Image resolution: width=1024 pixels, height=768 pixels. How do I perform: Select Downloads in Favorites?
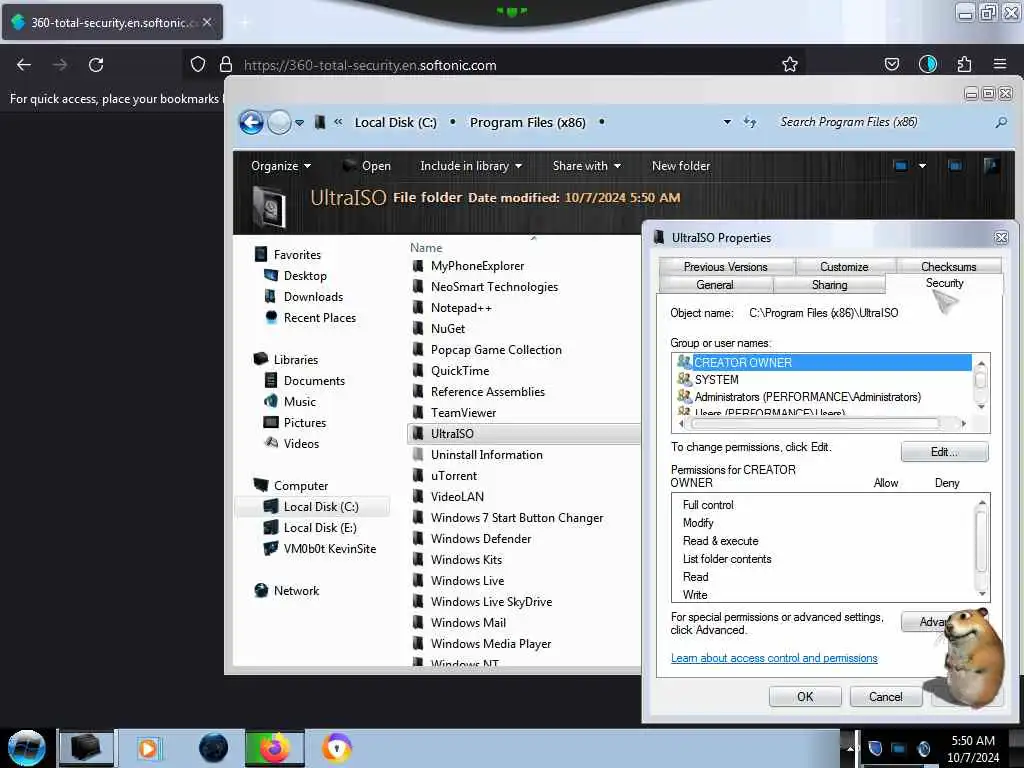coord(313,296)
